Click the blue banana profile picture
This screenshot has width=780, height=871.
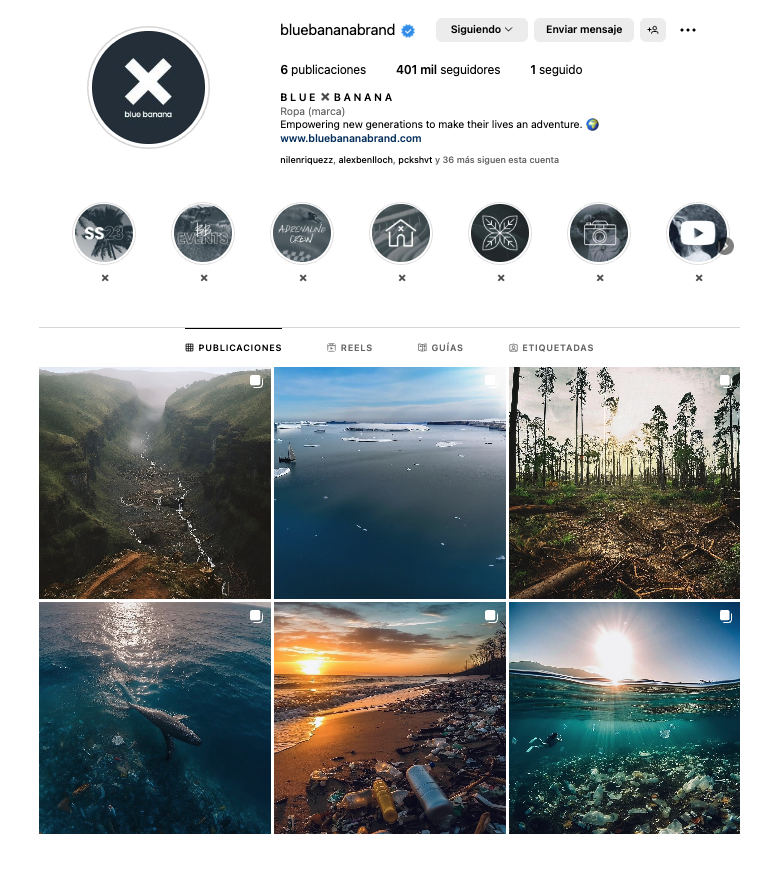pos(148,88)
